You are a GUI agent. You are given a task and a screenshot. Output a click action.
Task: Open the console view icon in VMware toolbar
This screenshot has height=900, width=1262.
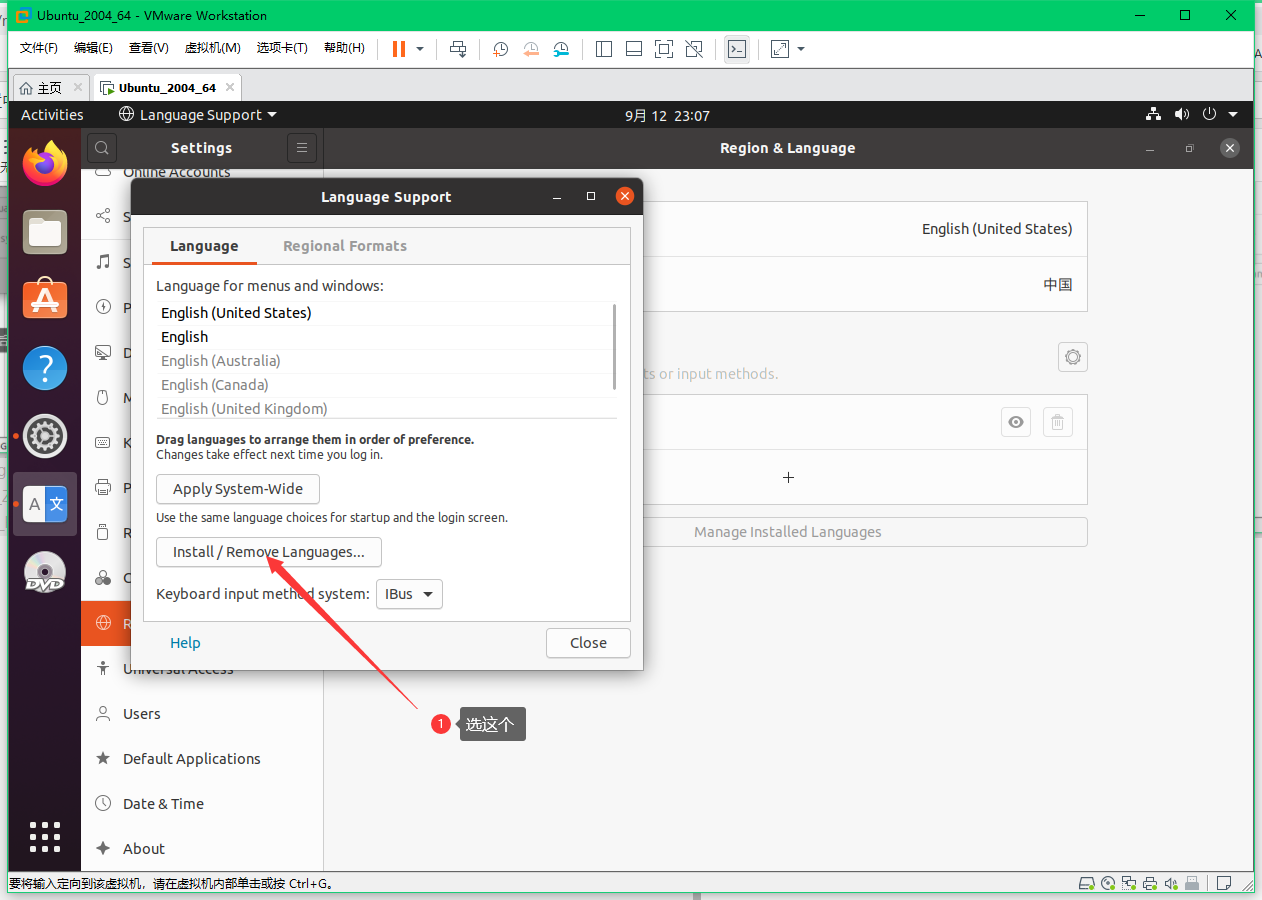[x=737, y=49]
